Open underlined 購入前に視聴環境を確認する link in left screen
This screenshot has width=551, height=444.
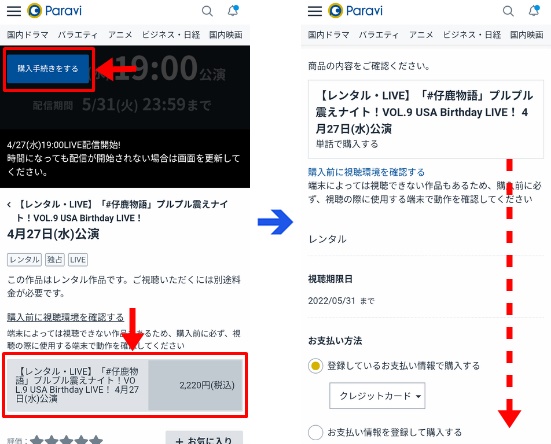[x=65, y=317]
